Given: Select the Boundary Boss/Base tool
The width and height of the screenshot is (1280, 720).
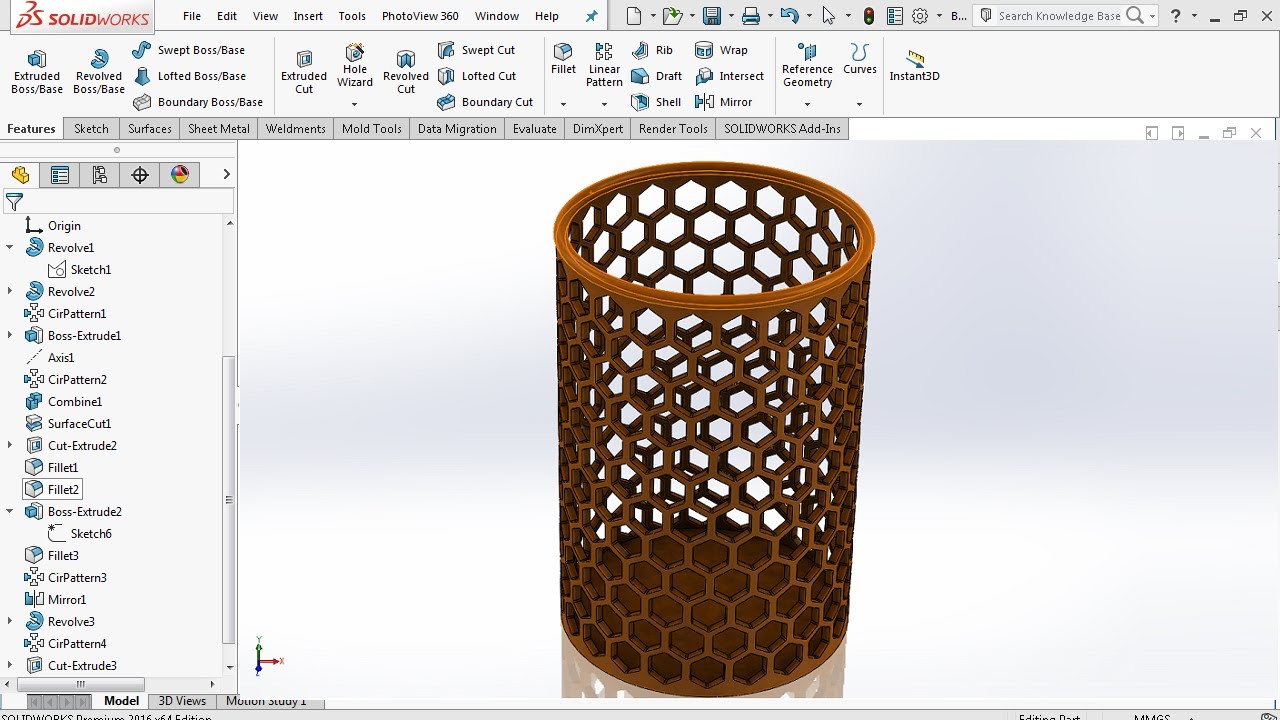Looking at the screenshot, I should (197, 102).
